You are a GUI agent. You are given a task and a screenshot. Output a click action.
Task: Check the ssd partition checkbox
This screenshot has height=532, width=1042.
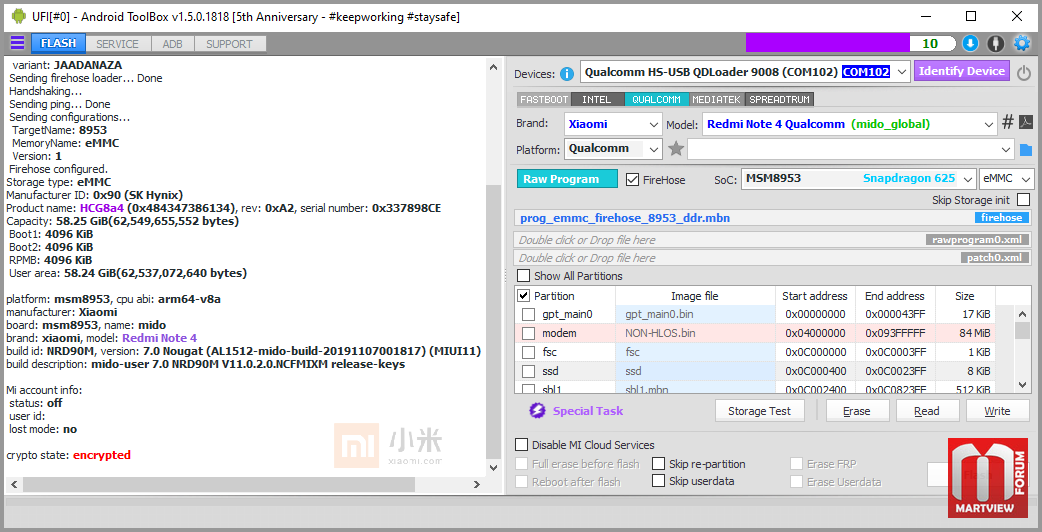point(528,371)
